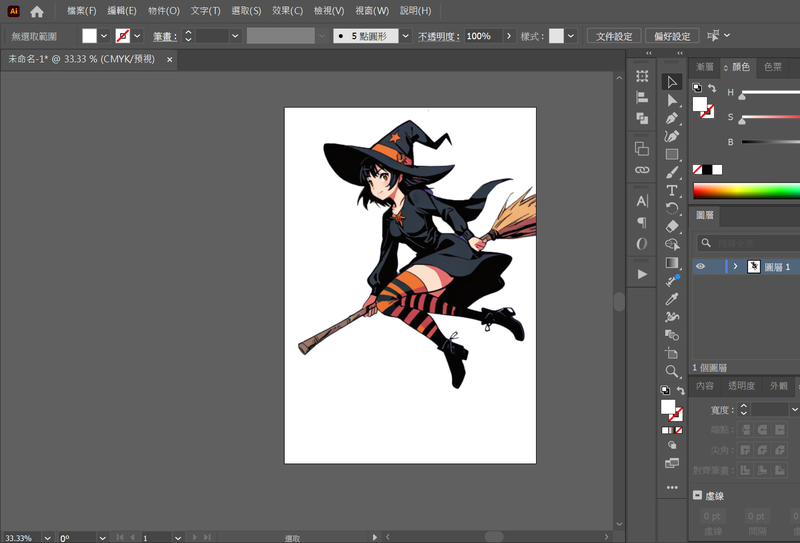Click the Home icon in top bar
Screen dimensions: 800x543
pos(37,11)
